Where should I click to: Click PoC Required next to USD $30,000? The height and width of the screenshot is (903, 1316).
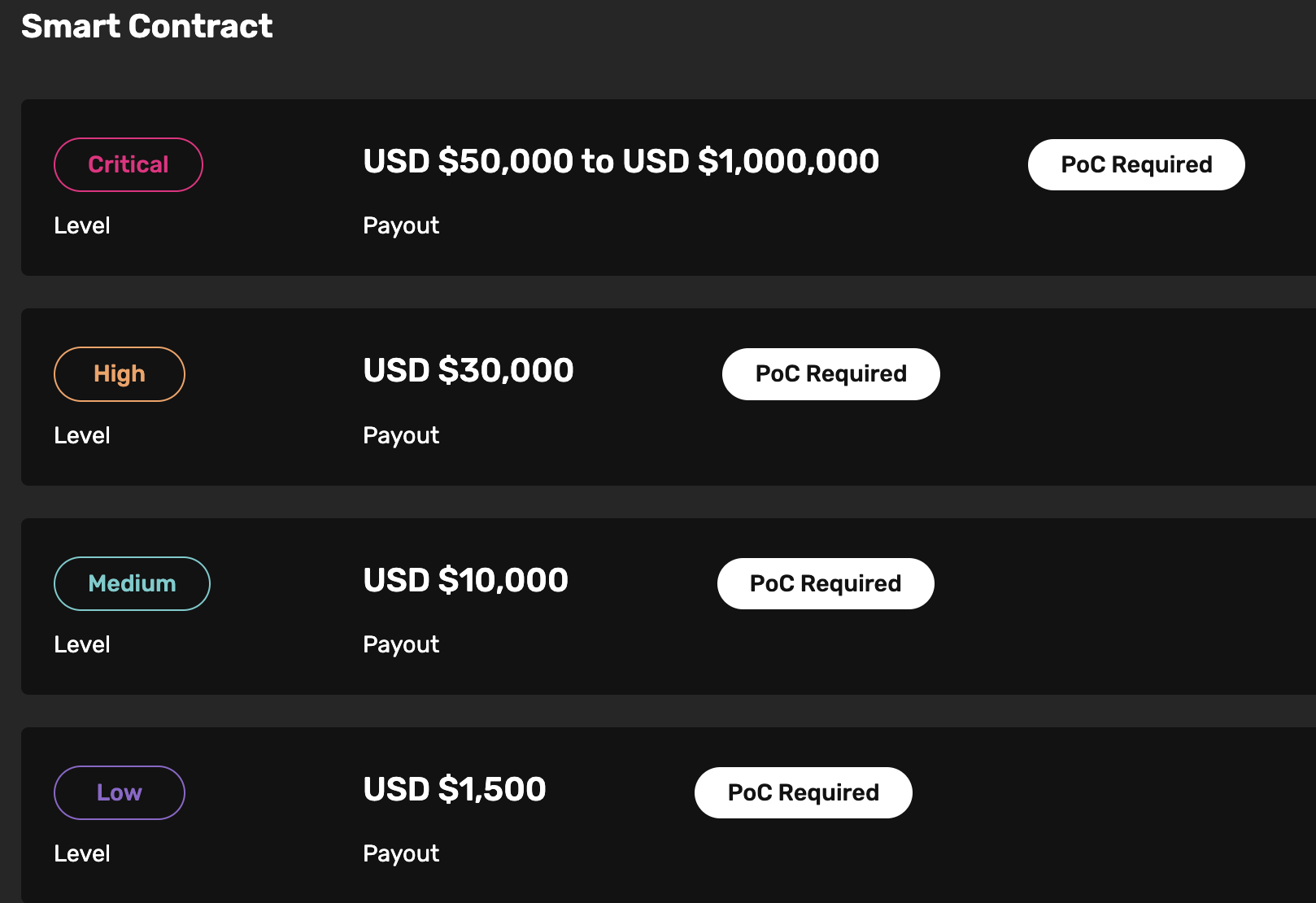pos(830,373)
